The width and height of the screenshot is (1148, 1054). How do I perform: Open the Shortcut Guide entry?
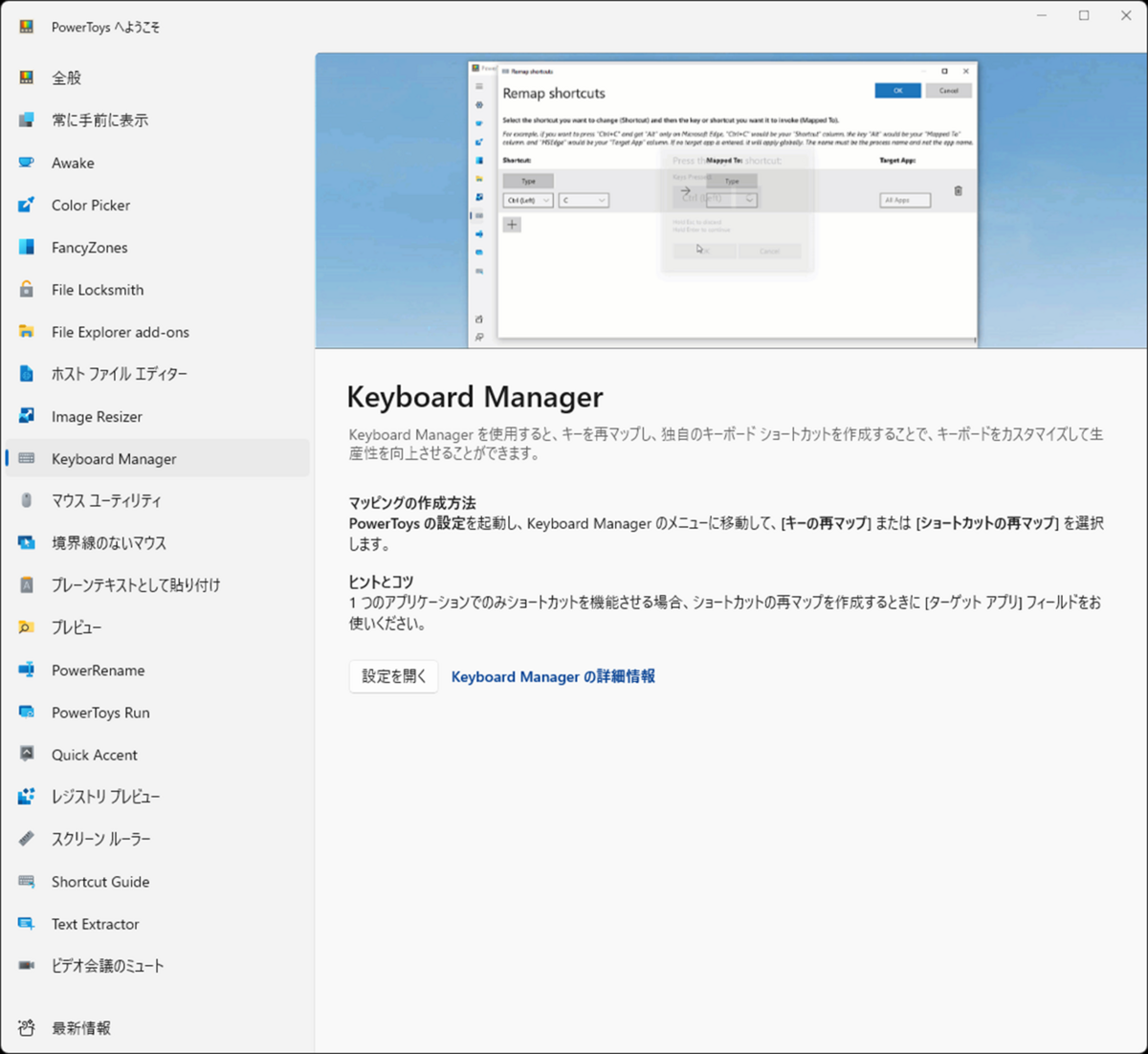[158, 881]
